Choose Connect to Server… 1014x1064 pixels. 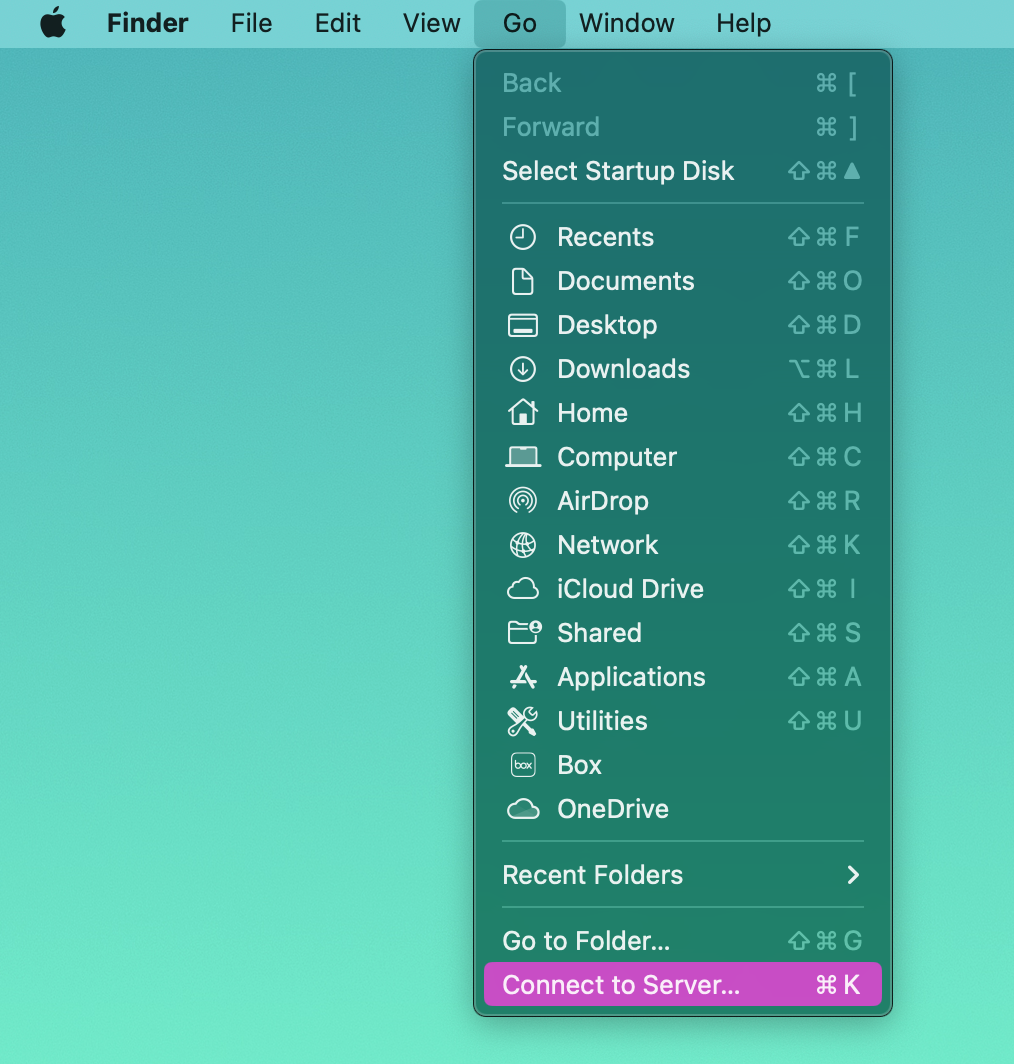pyautogui.click(x=683, y=985)
